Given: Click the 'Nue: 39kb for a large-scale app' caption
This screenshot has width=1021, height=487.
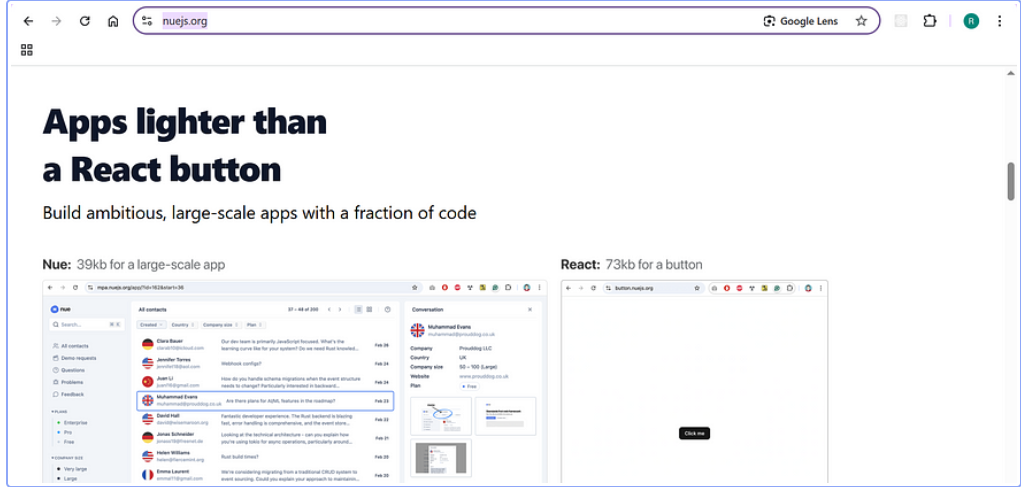Looking at the screenshot, I should click(133, 264).
